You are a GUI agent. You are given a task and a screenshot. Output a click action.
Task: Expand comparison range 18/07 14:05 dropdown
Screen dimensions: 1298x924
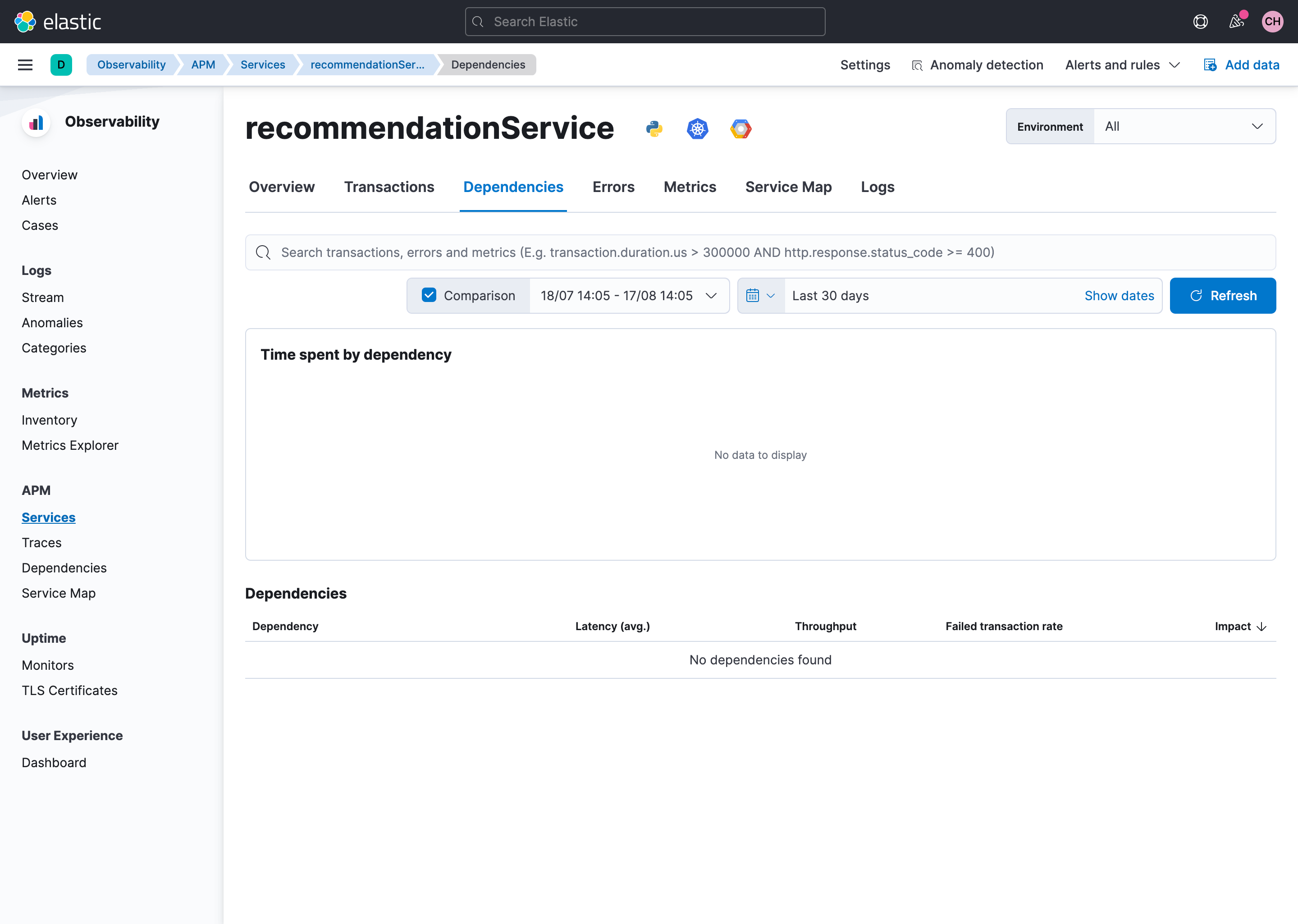[629, 295]
